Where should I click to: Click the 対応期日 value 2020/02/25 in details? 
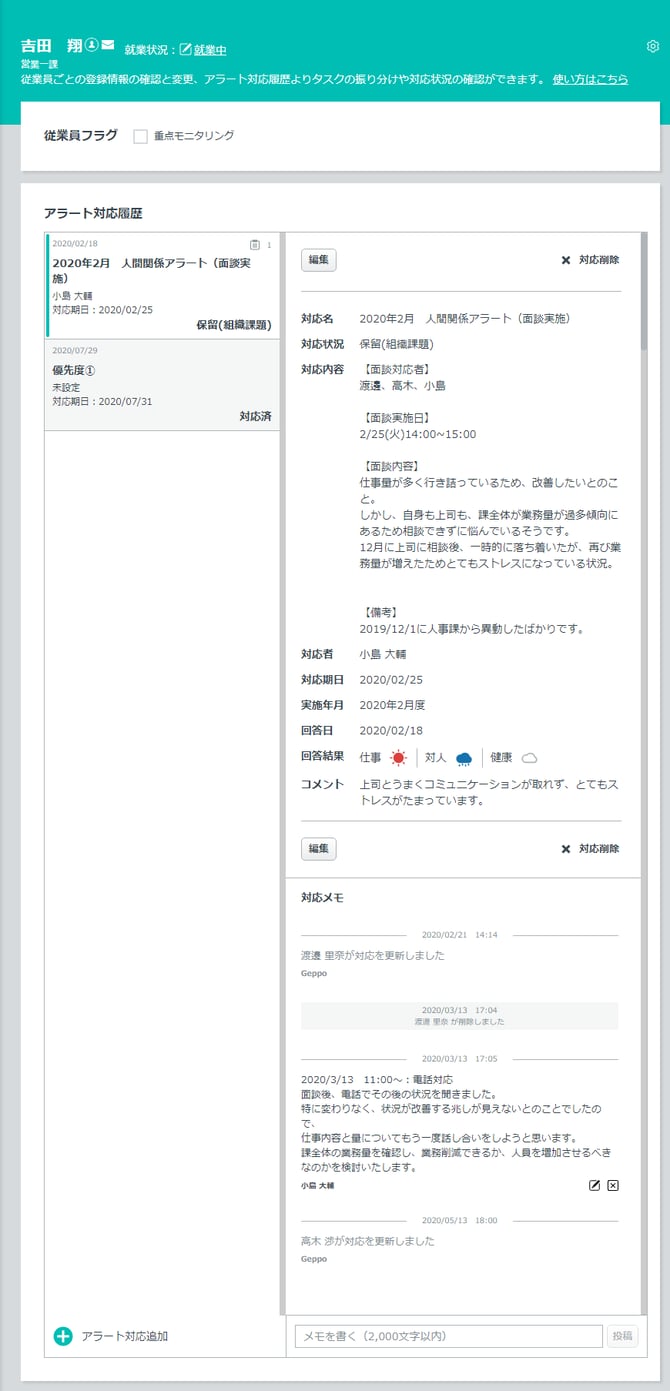(x=391, y=680)
